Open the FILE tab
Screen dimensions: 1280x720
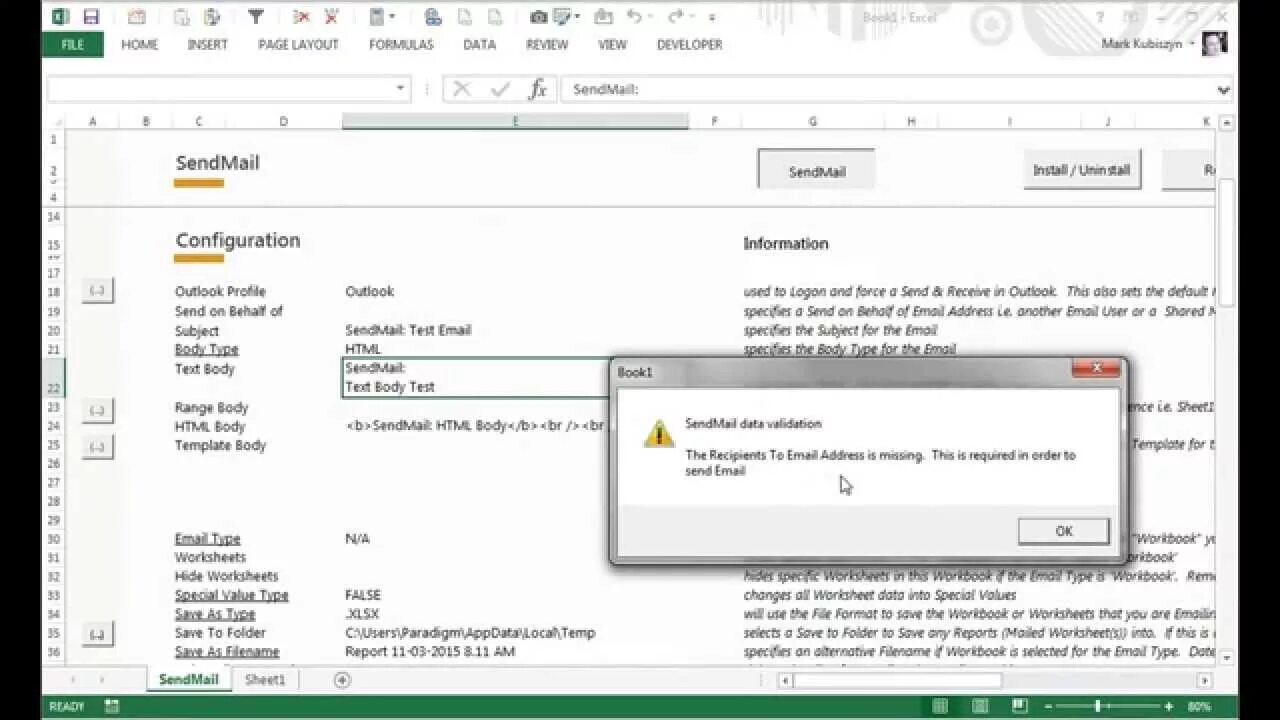coord(73,45)
